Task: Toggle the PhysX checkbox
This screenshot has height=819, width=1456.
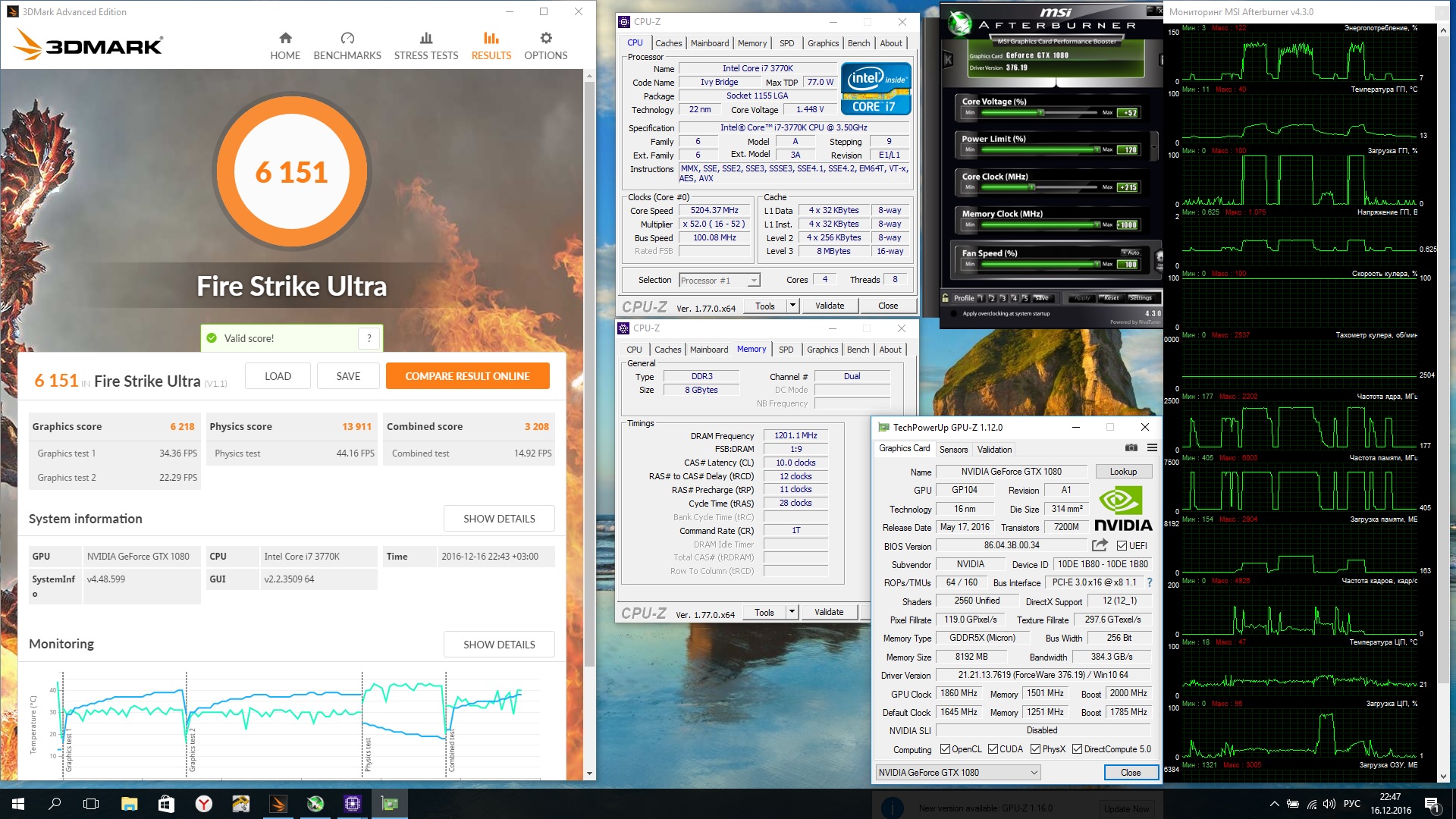Action: coord(1036,749)
